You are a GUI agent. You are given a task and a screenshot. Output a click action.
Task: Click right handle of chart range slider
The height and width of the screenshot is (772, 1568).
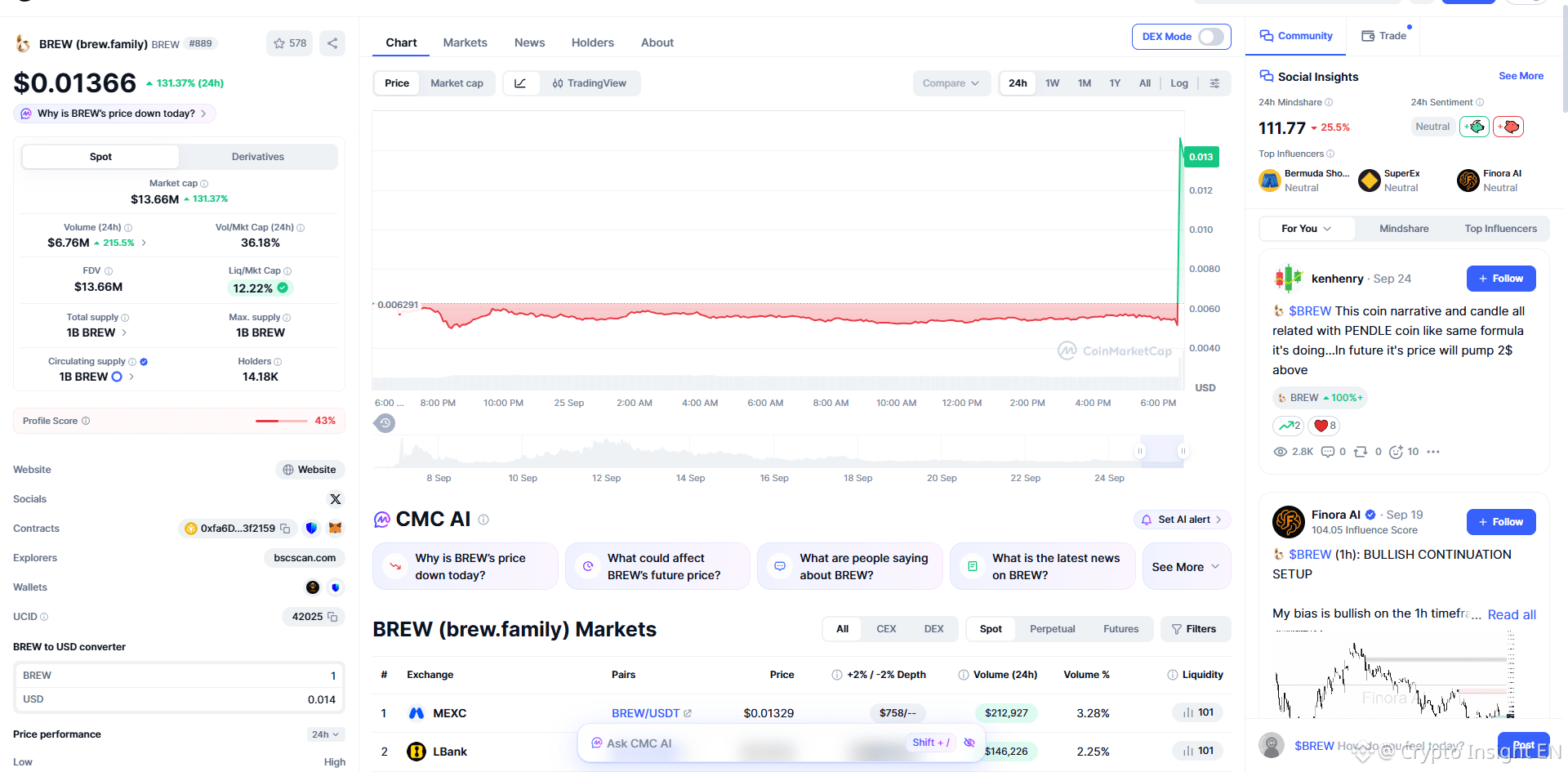[x=1182, y=451]
